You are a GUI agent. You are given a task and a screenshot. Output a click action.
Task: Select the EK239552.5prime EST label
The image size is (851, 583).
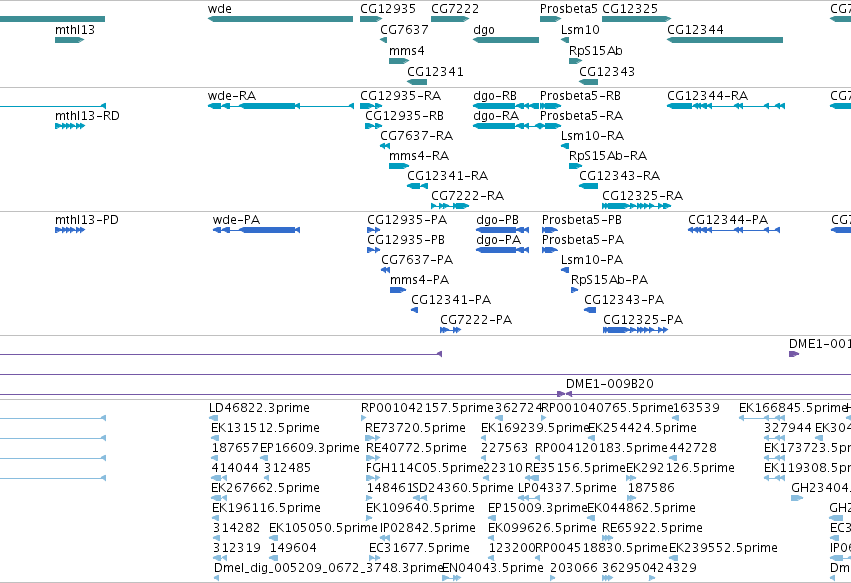click(723, 548)
